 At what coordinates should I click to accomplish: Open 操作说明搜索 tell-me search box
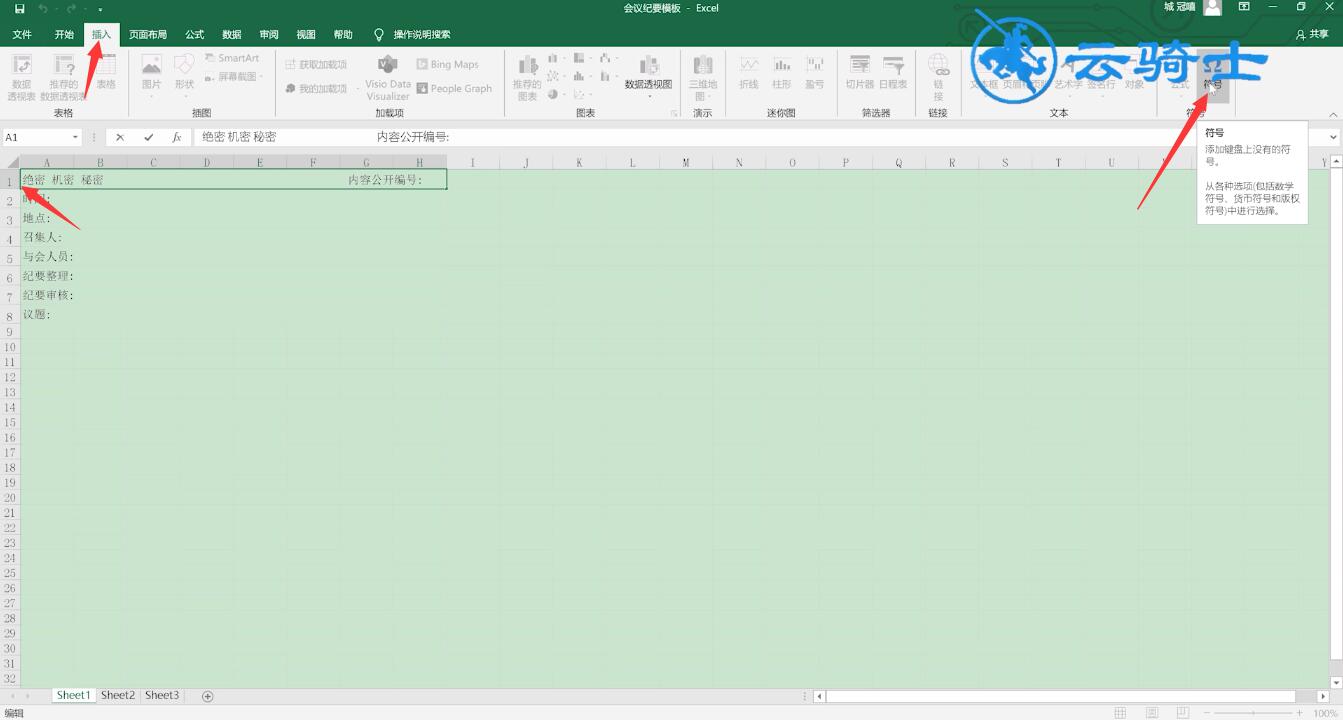pyautogui.click(x=413, y=34)
